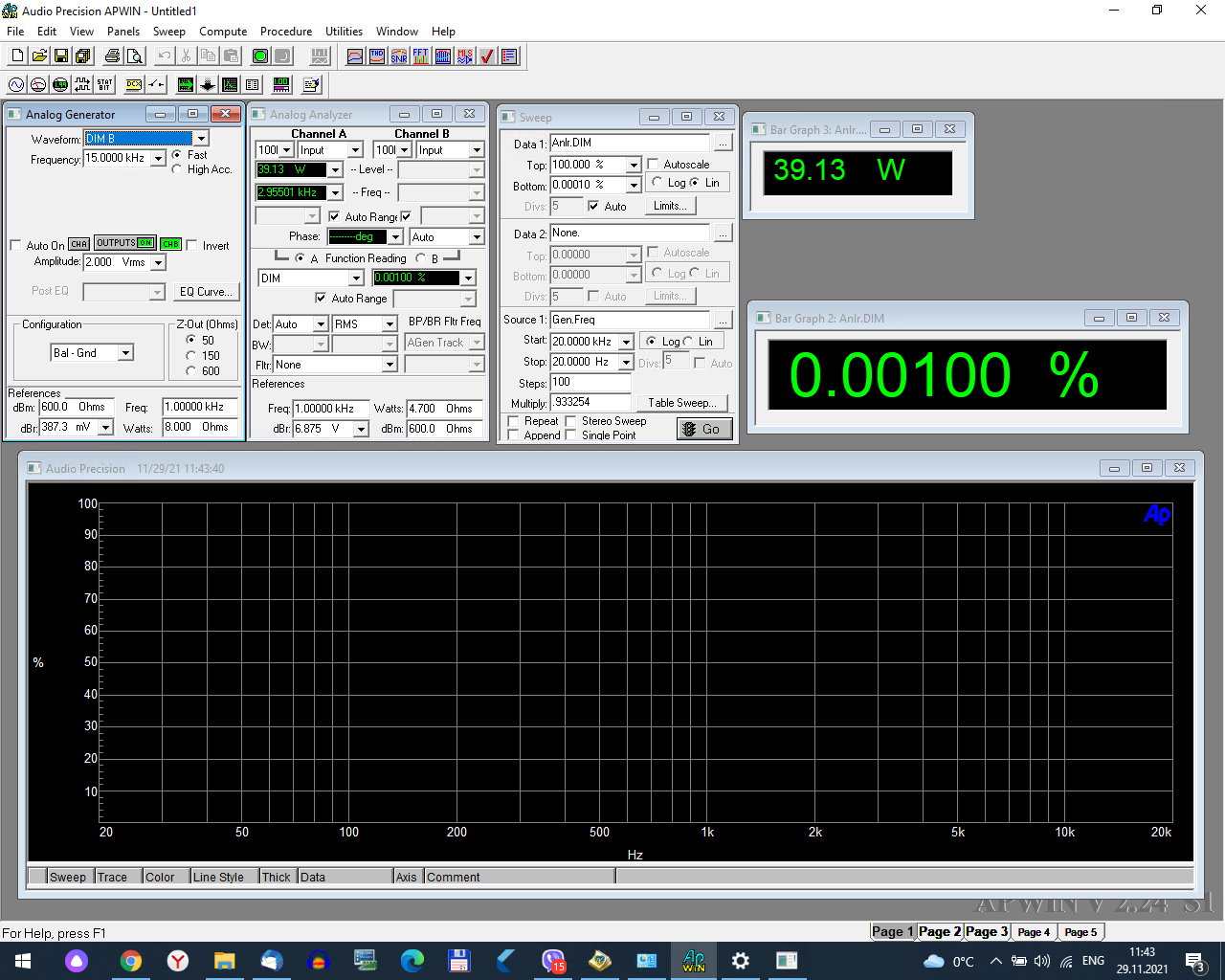Open the Procedure menu
The image size is (1225, 980).
pyautogui.click(x=286, y=32)
